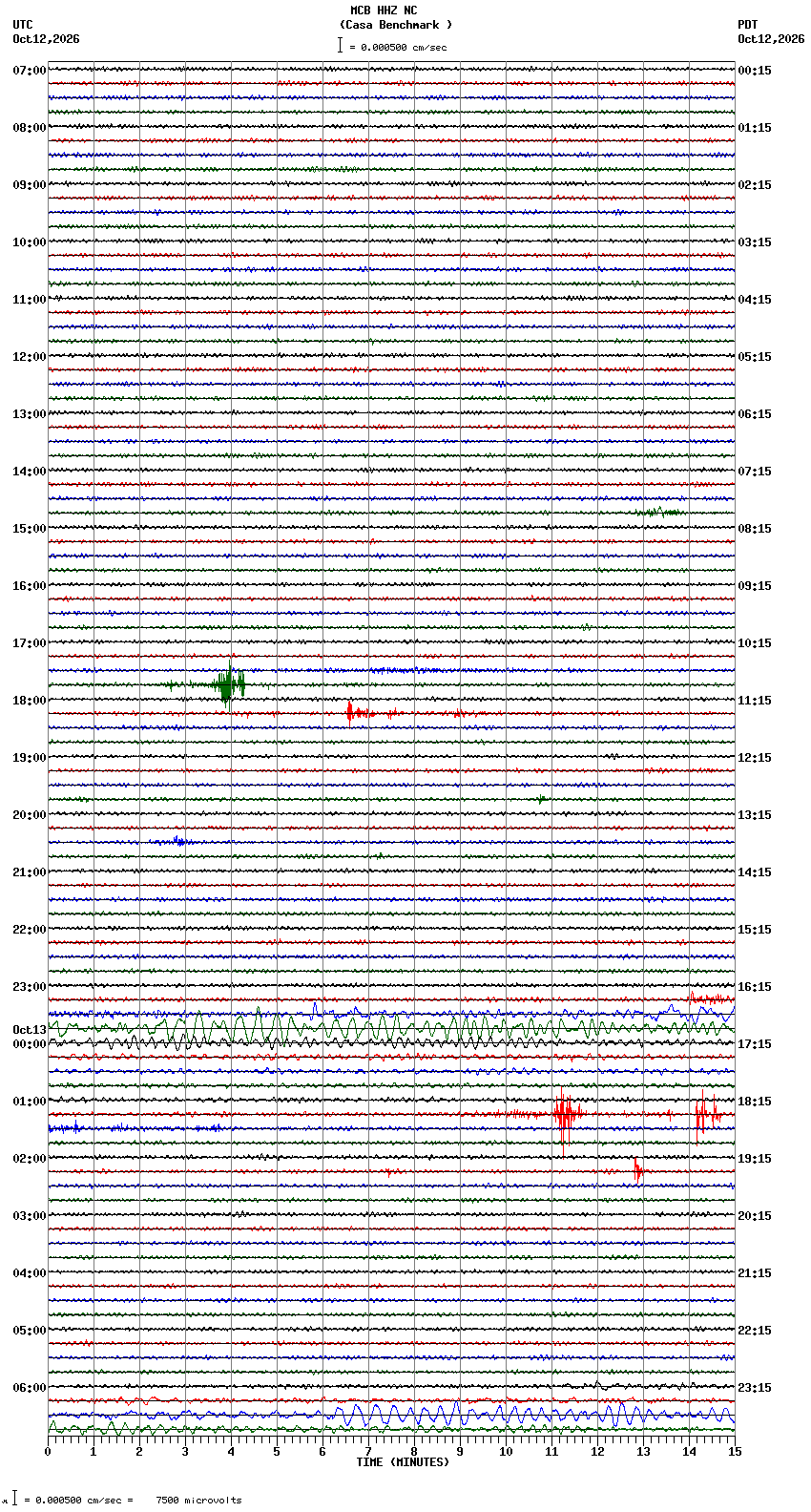Click the 19:00 UTC time label
Viewport: 811px width, 1512px height.
[30, 758]
